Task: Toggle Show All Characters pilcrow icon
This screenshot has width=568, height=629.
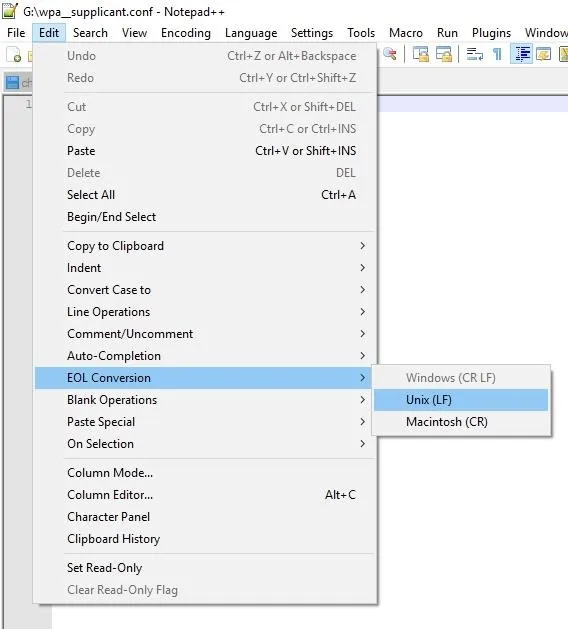Action: click(497, 54)
